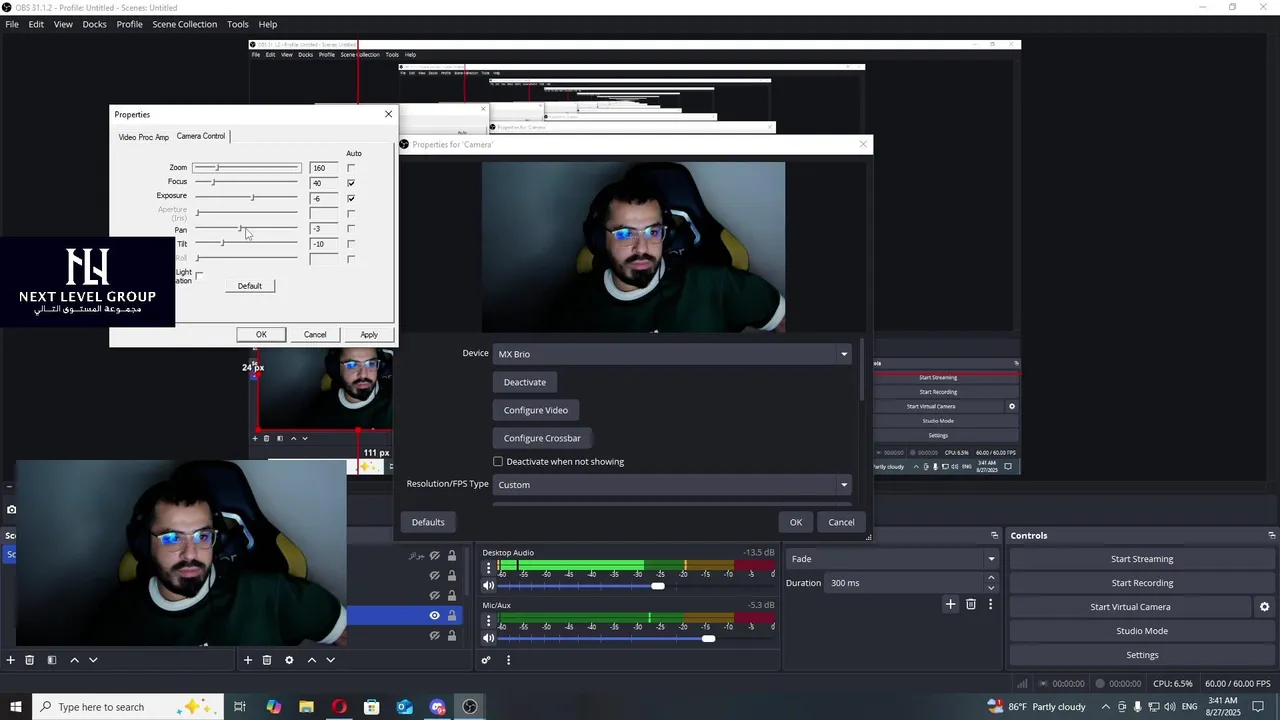This screenshot has width=1280, height=720.
Task: Move scene down arrow in the Scenes dock toolbar
Action: pyautogui.click(x=93, y=660)
